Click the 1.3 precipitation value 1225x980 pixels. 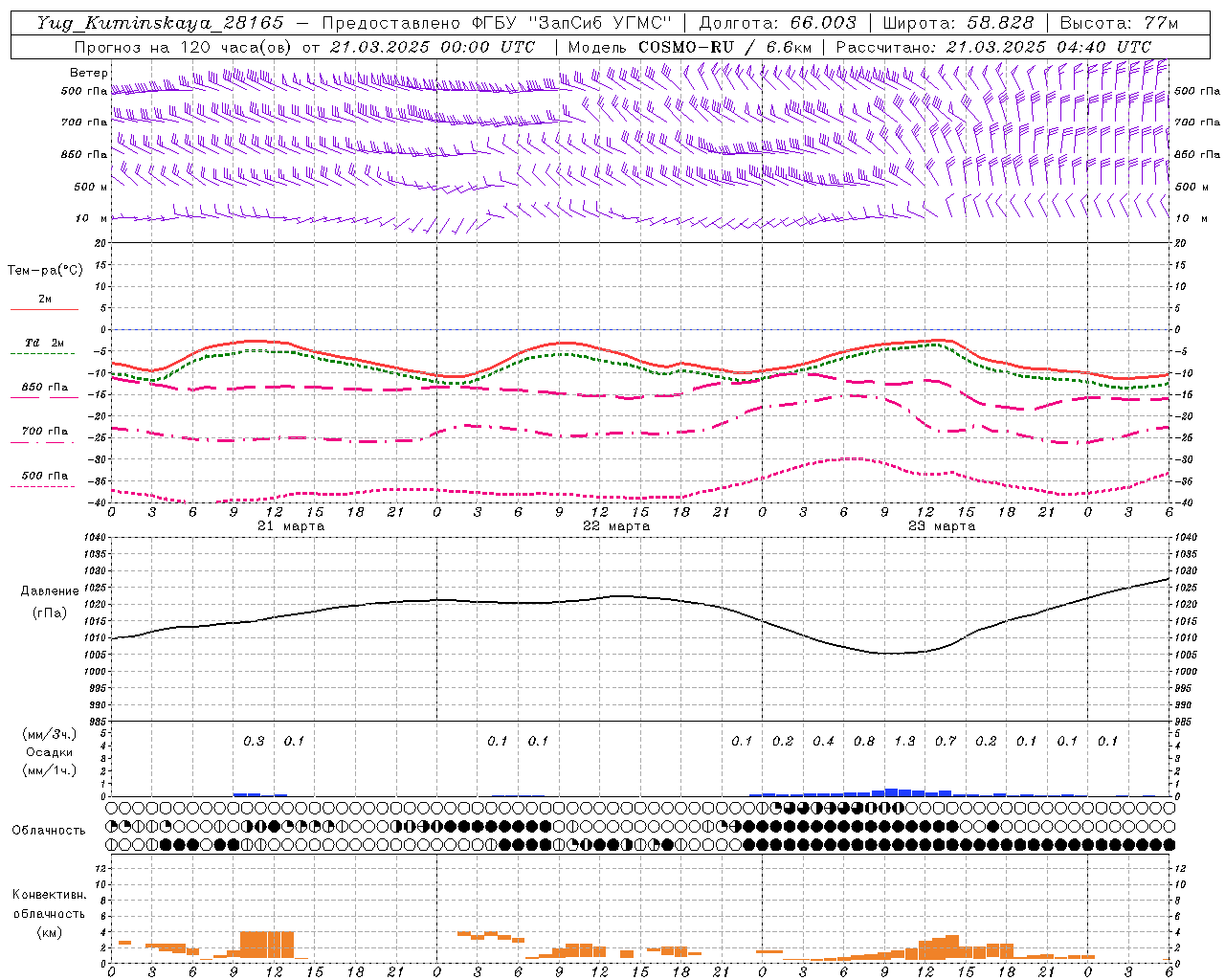904,742
